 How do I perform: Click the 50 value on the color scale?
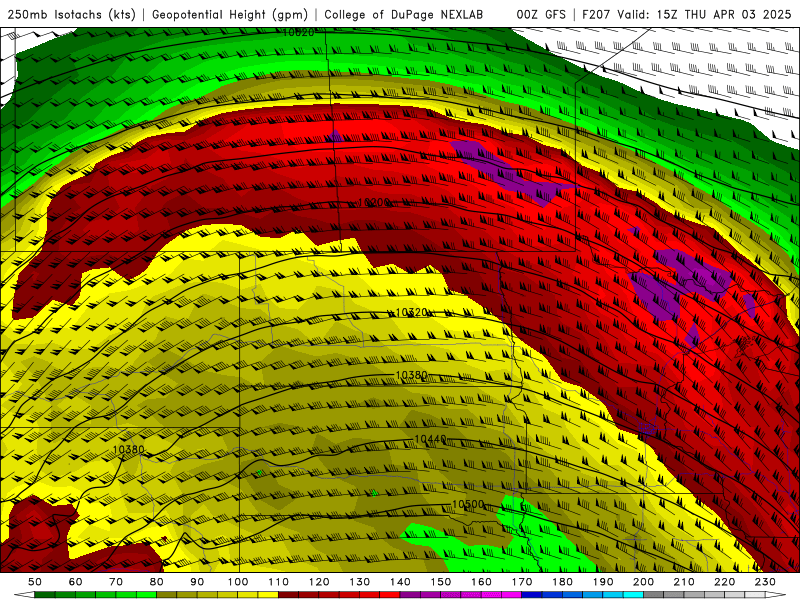pos(35,582)
